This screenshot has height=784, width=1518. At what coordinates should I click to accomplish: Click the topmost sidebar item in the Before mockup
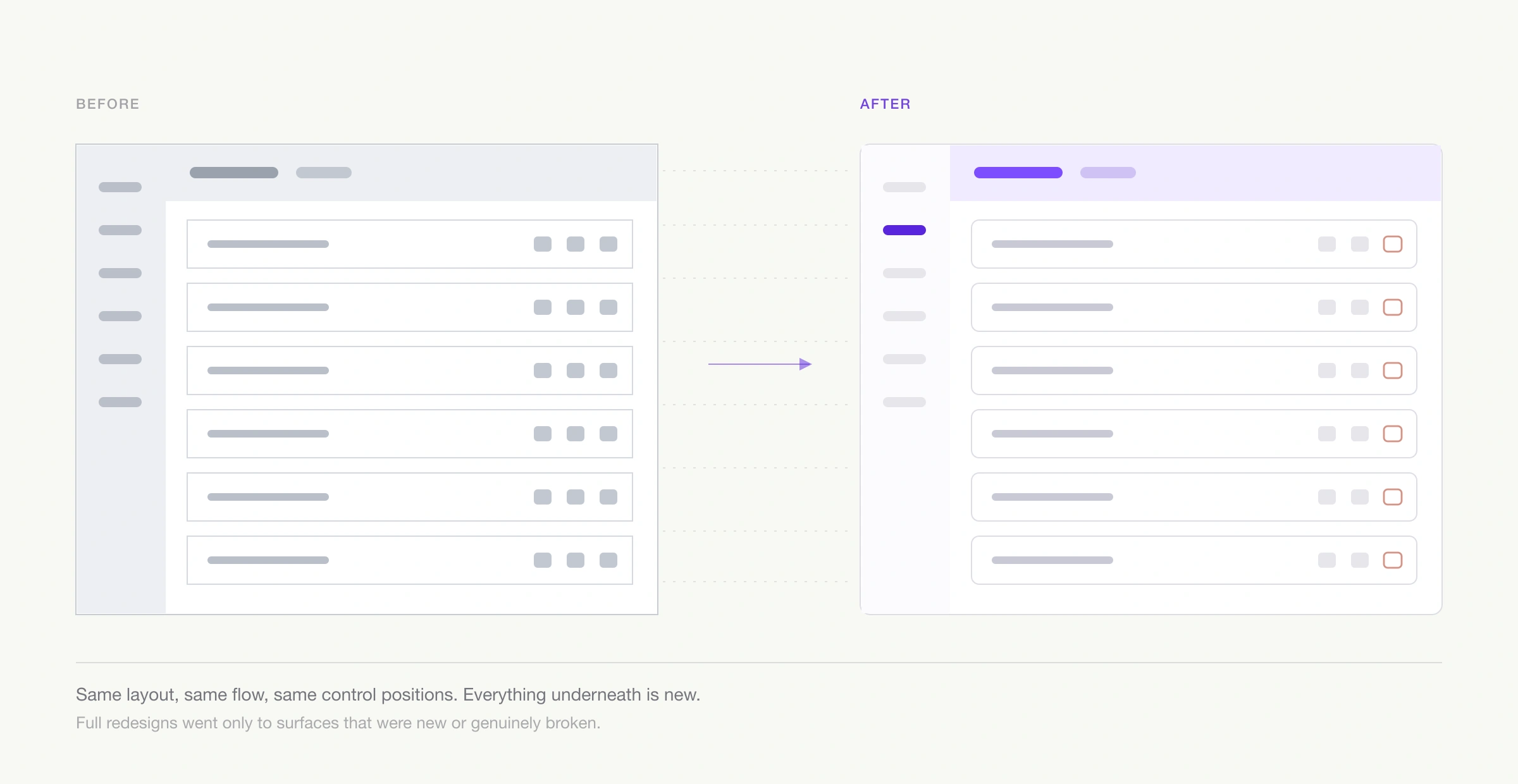120,187
